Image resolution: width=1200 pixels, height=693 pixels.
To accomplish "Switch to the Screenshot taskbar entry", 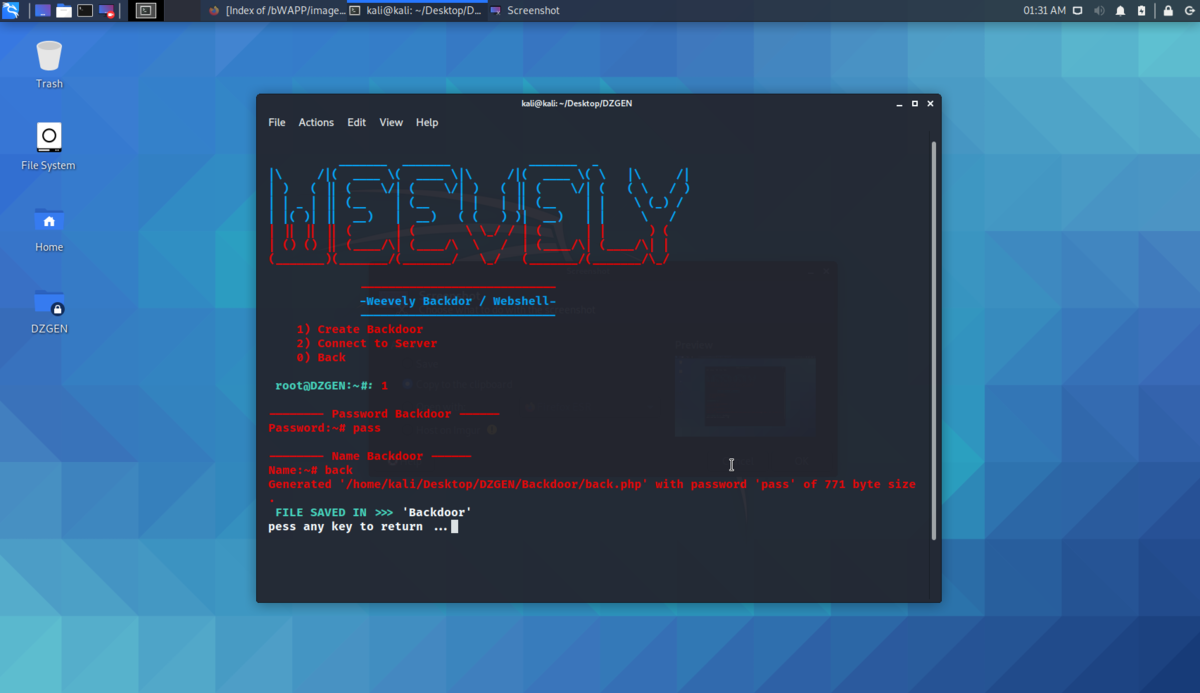I will coord(525,10).
